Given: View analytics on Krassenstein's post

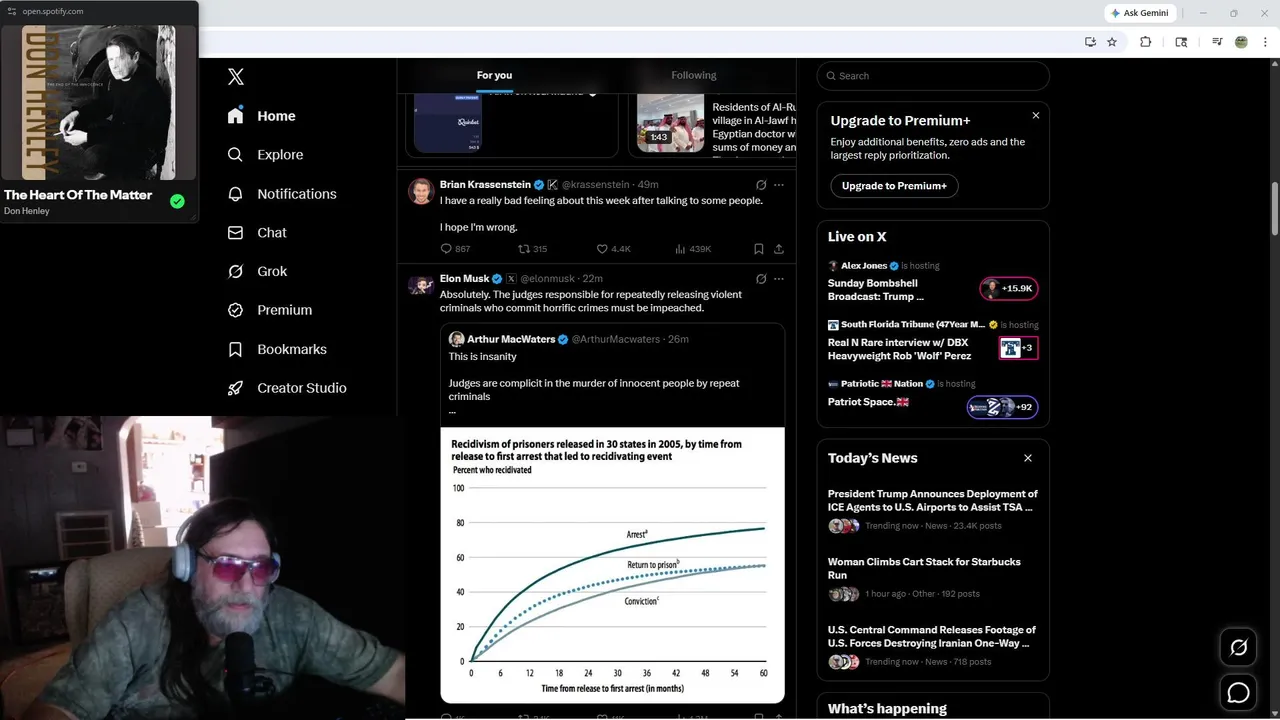Looking at the screenshot, I should (693, 249).
